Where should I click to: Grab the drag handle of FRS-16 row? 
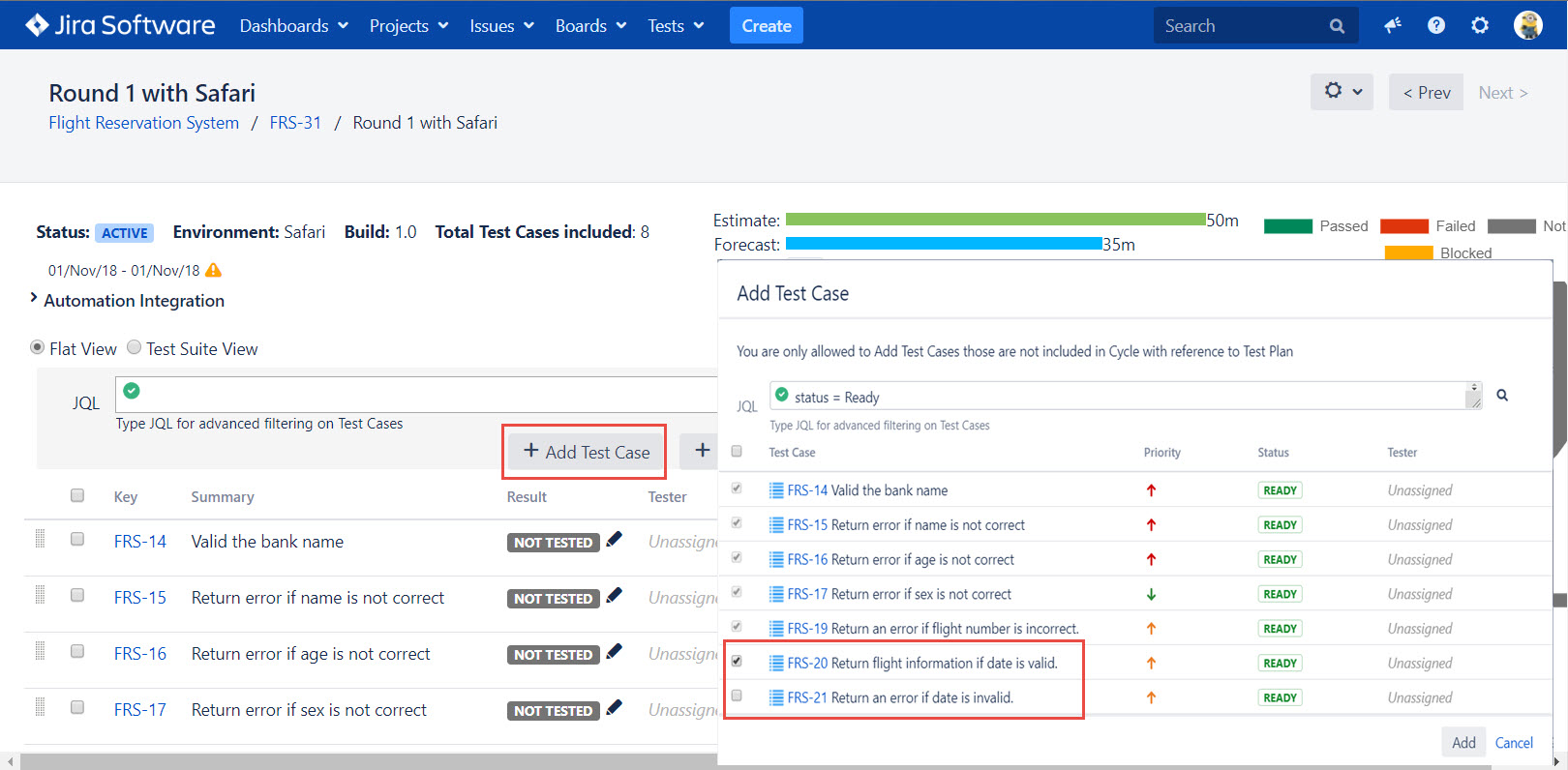[40, 651]
